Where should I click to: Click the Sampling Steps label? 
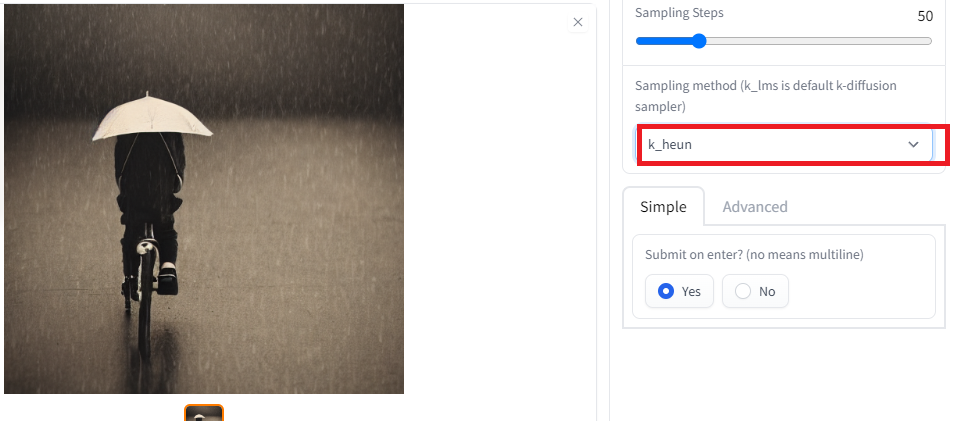coord(680,12)
